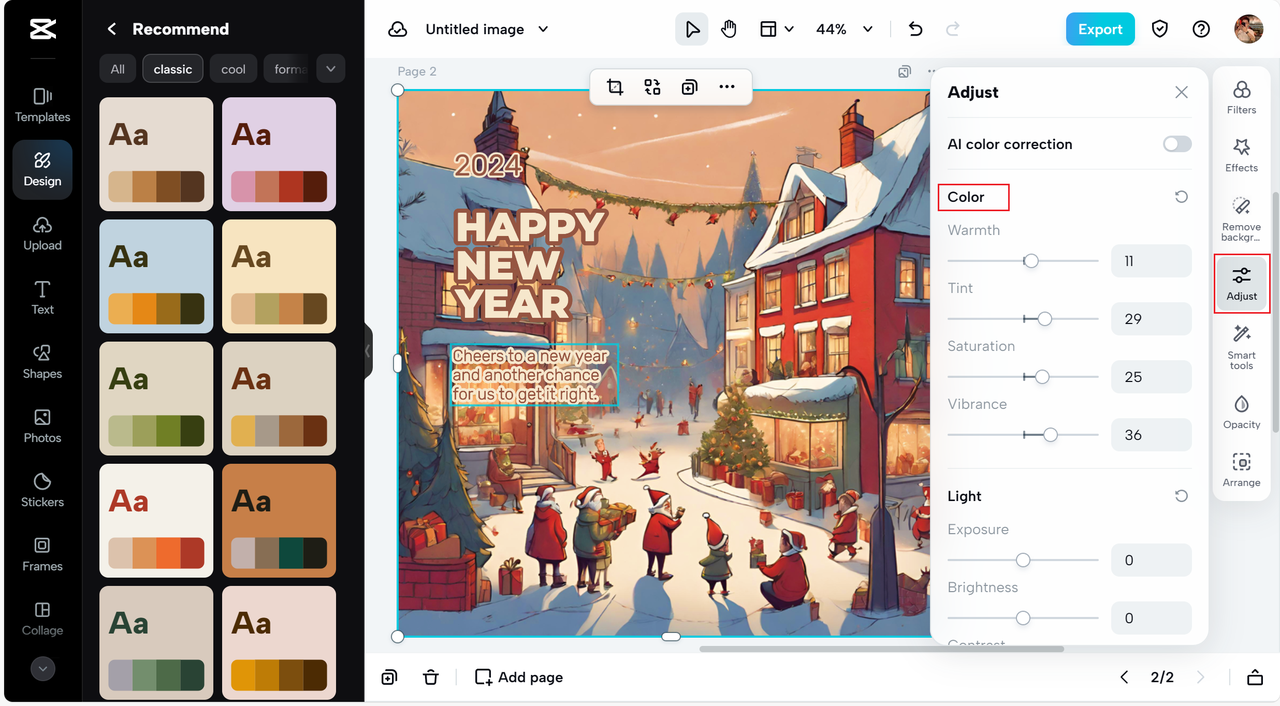
Task: Click the CapCut logo icon
Action: [x=42, y=30]
